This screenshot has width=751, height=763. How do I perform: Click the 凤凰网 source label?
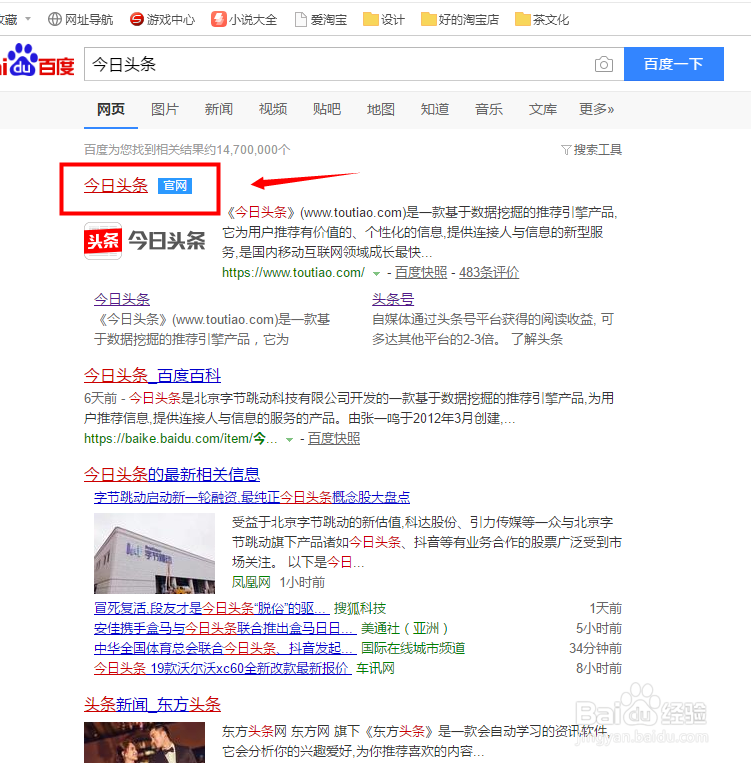[x=251, y=582]
